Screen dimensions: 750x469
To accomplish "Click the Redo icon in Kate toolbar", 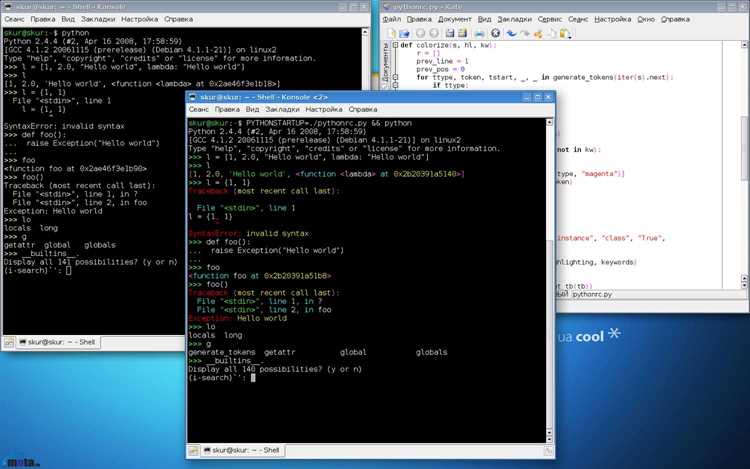I will pyautogui.click(x=525, y=33).
